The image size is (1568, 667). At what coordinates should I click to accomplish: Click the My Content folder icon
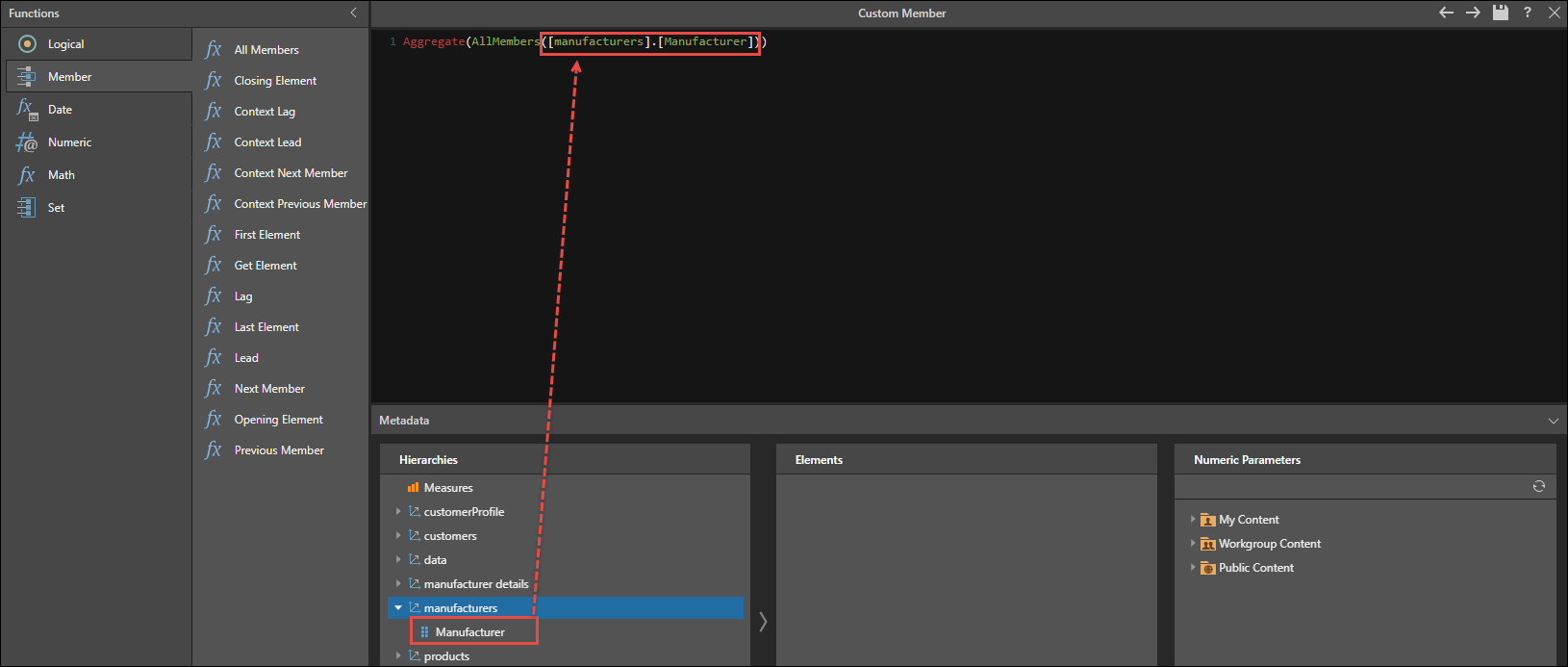[1207, 520]
